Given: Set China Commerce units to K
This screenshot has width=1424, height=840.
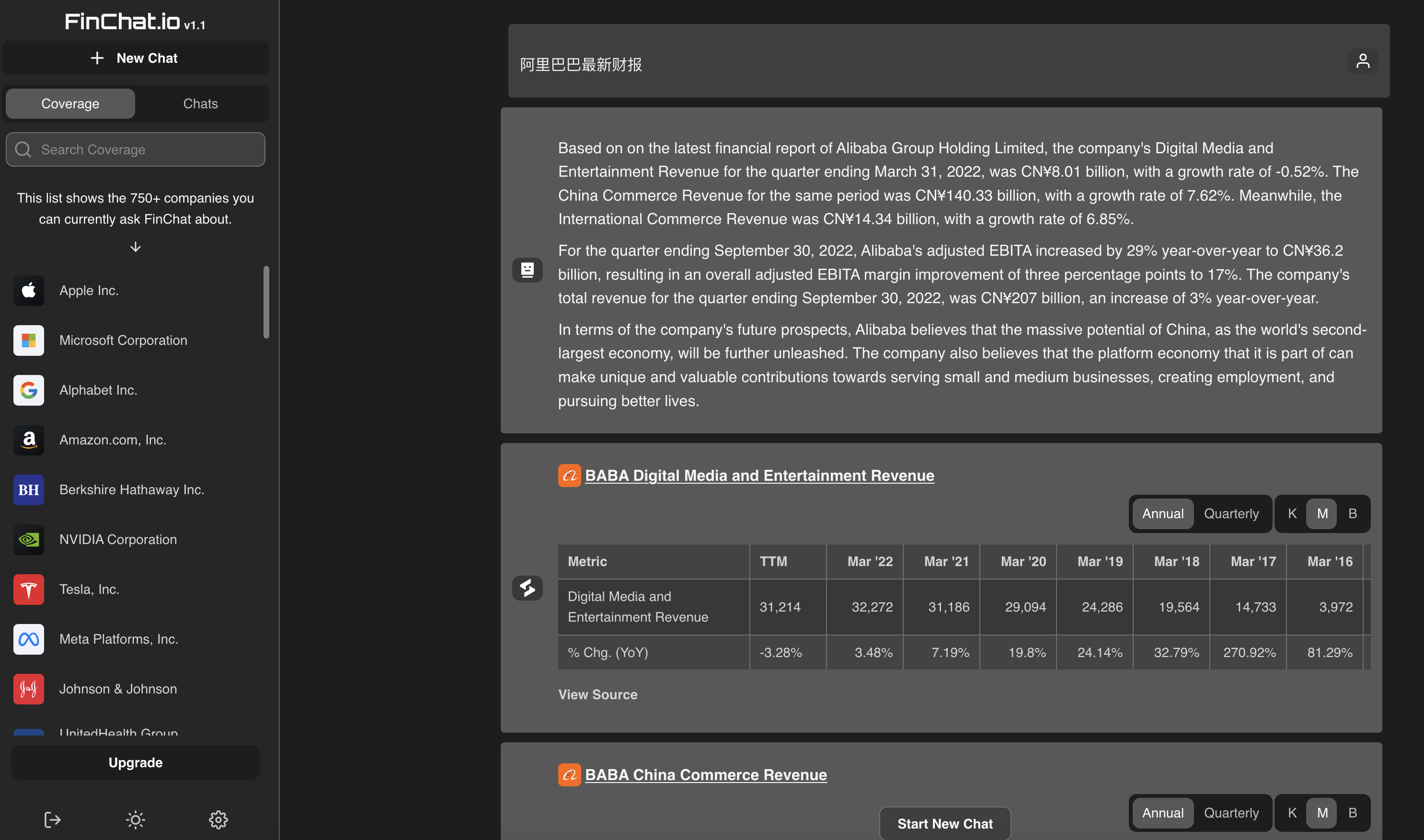Looking at the screenshot, I should (x=1292, y=813).
